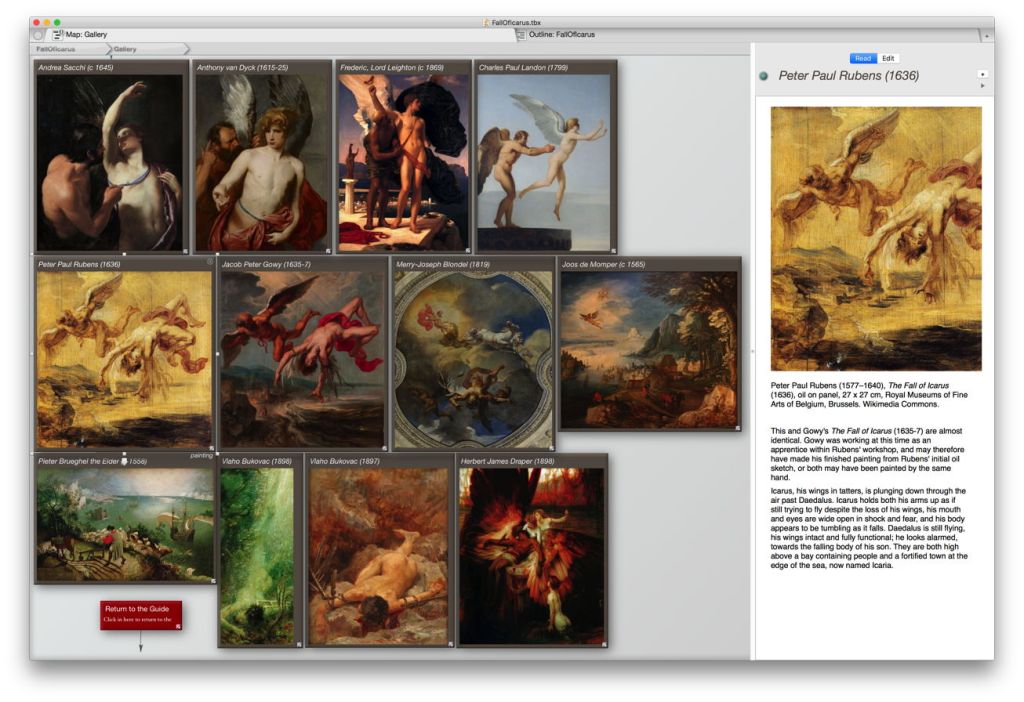Click the green badge dot beside note title
The width and height of the screenshot is (1024, 702).
click(764, 76)
